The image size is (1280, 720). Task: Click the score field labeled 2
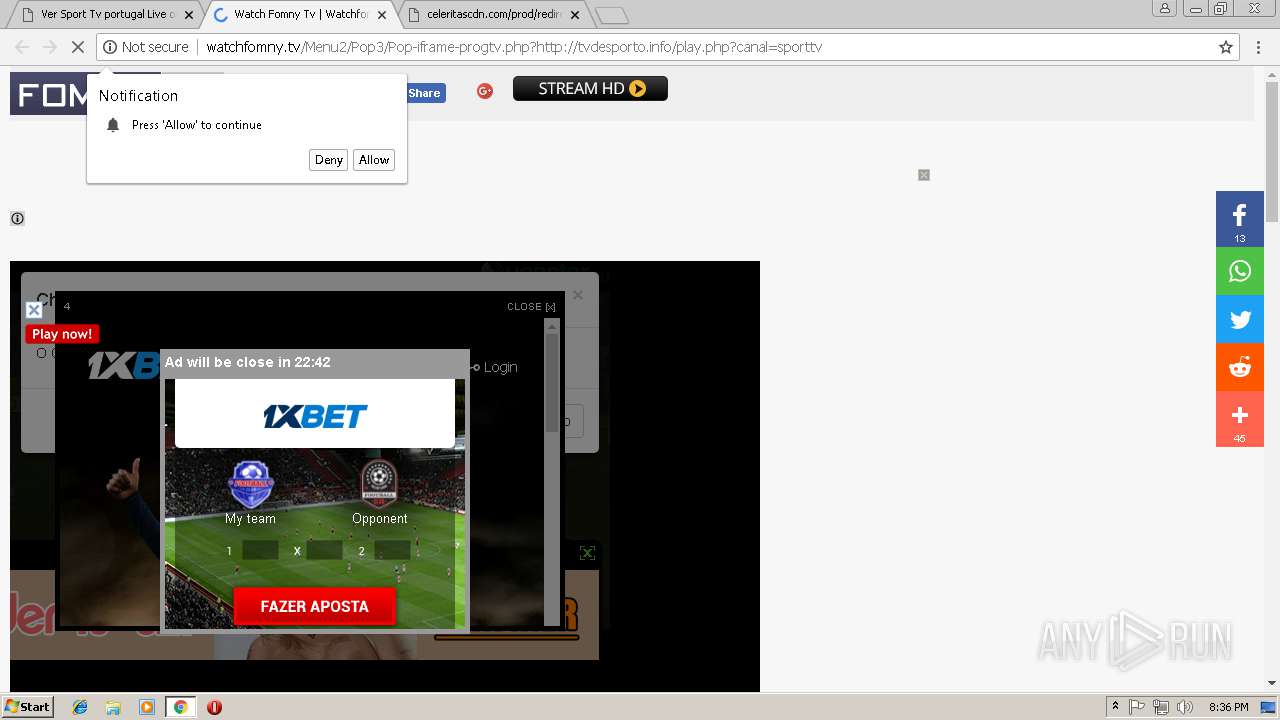tap(392, 550)
